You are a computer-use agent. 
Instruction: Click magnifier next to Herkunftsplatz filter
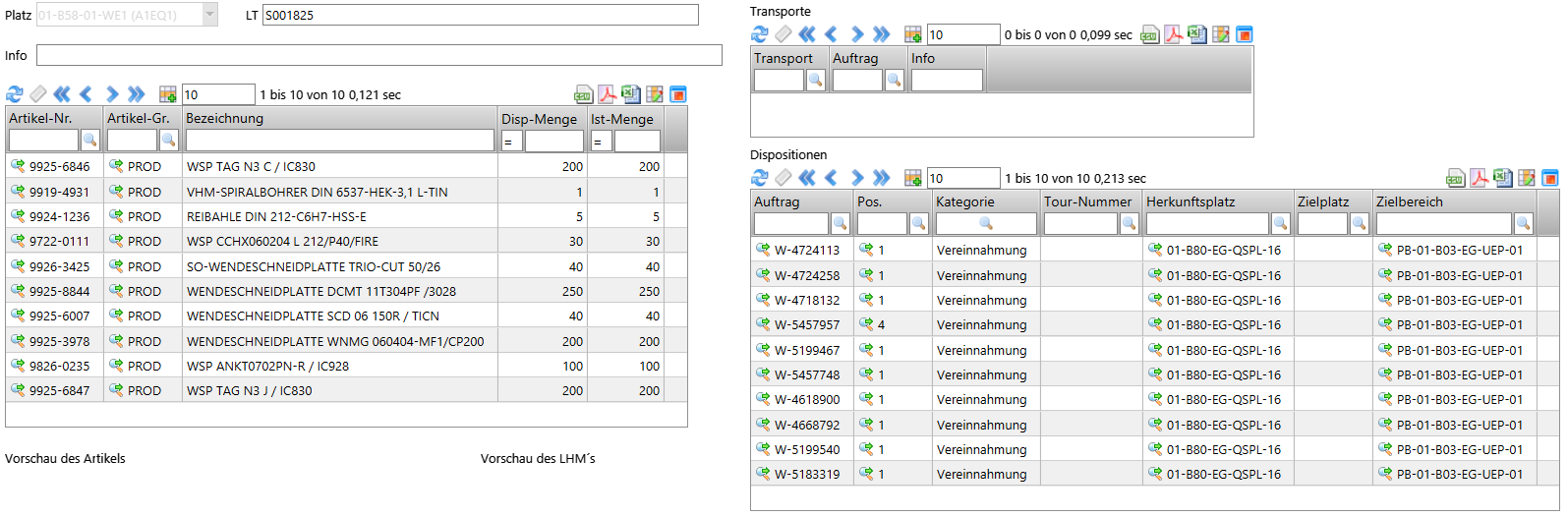click(1280, 224)
